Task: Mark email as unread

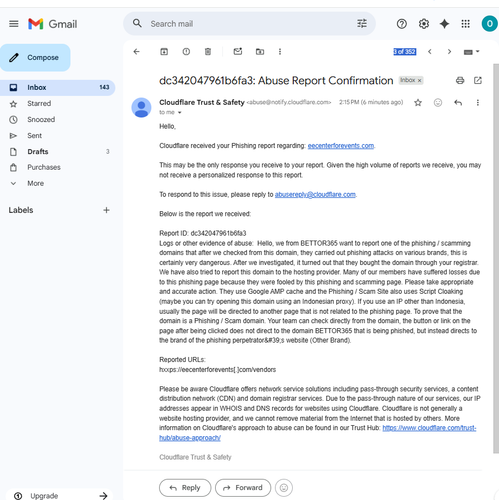Action: click(x=238, y=52)
